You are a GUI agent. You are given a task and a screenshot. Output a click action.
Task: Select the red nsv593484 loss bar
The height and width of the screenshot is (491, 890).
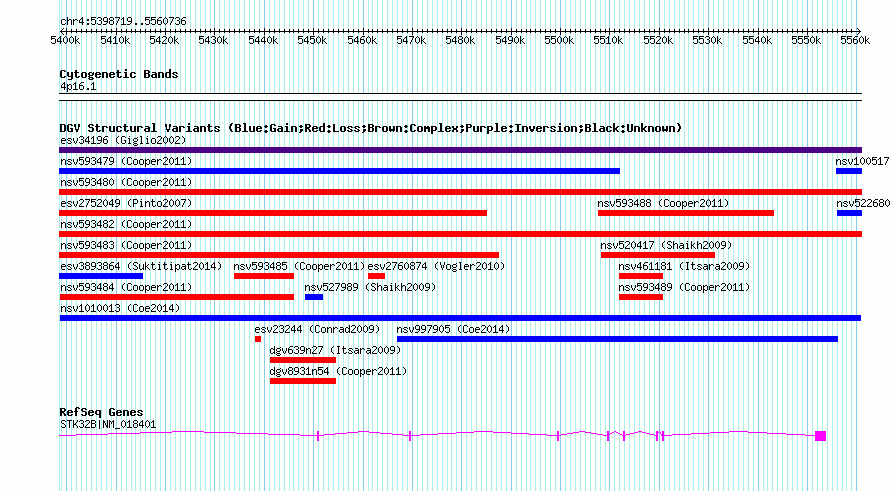tap(177, 297)
